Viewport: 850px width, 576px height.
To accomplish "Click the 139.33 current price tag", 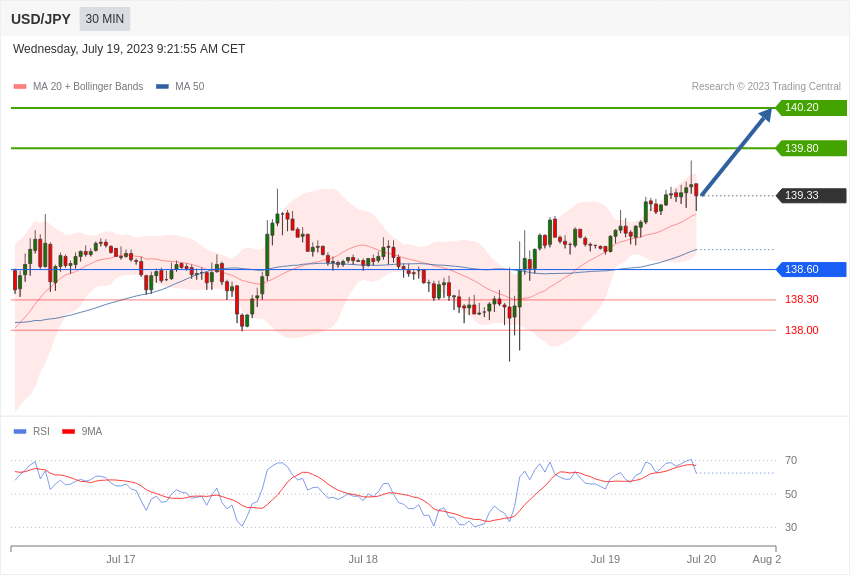I will click(x=811, y=195).
